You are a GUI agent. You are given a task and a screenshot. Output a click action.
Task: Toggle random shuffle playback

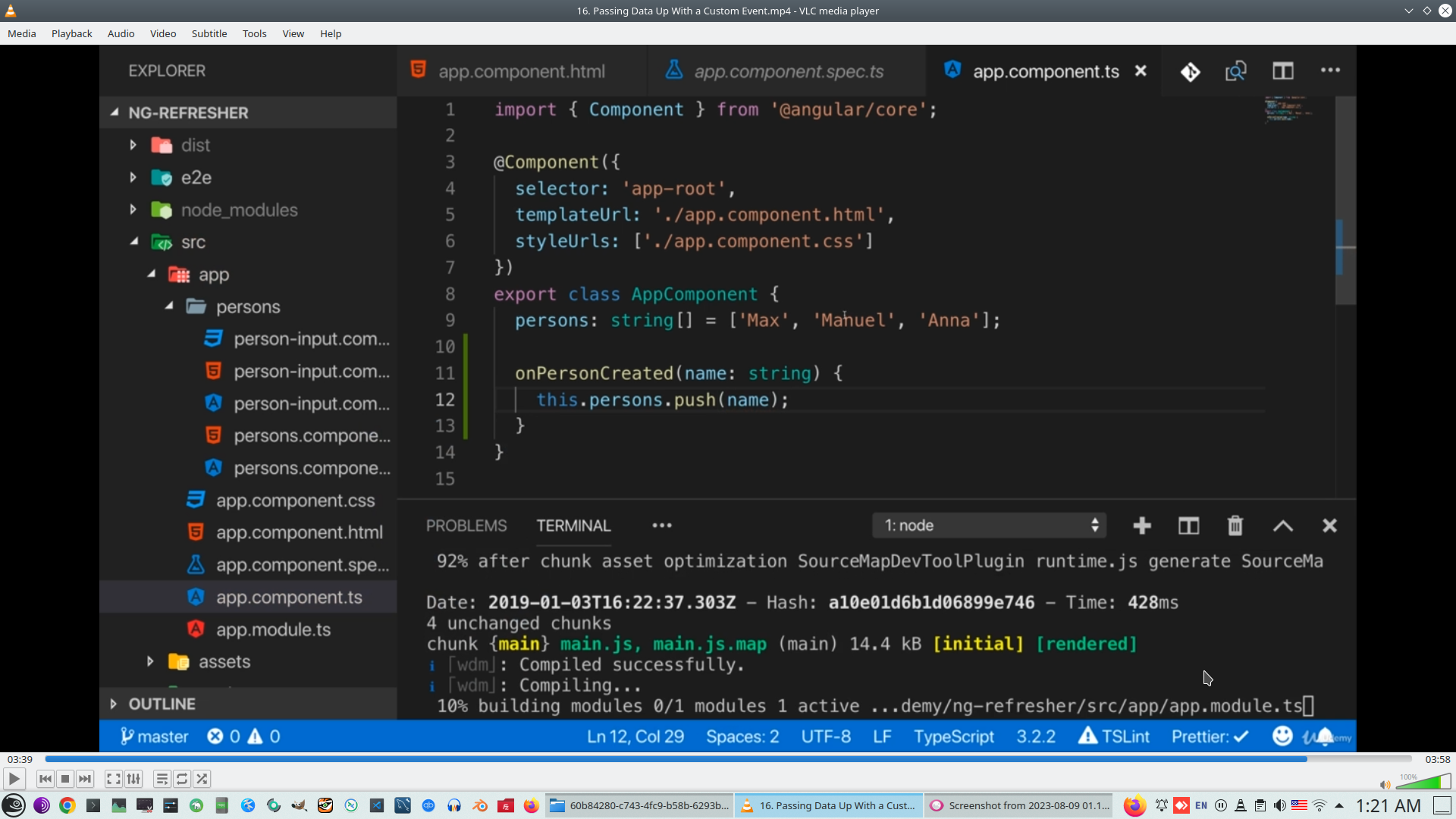[x=202, y=779]
